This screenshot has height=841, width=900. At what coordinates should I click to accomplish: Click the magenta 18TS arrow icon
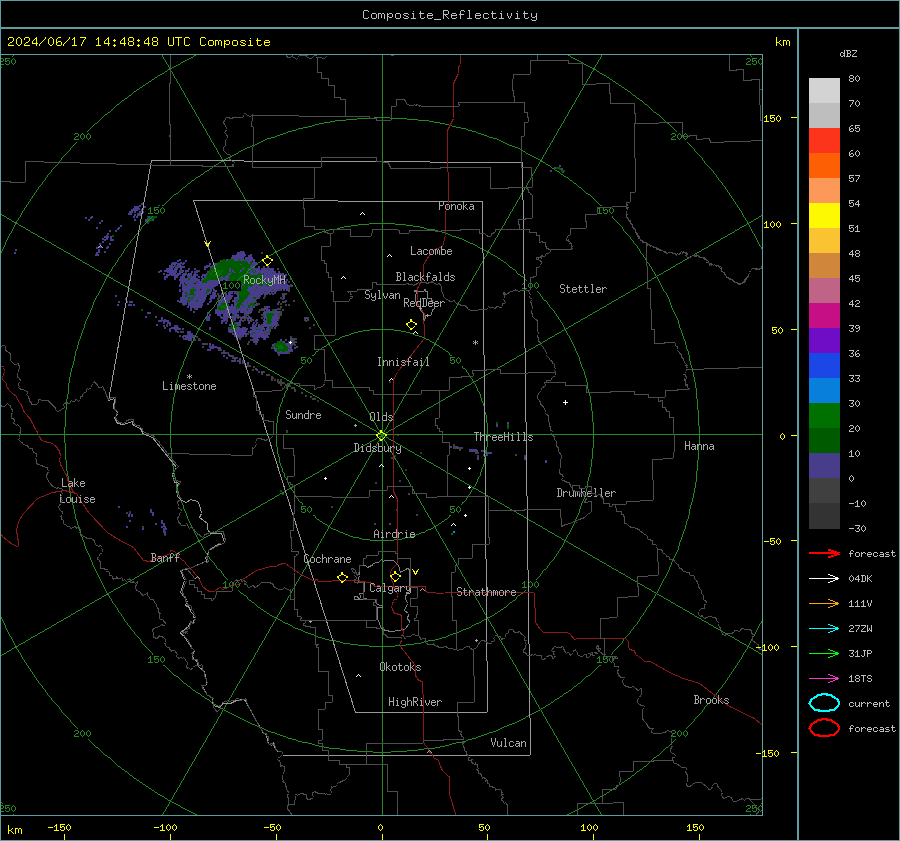824,679
